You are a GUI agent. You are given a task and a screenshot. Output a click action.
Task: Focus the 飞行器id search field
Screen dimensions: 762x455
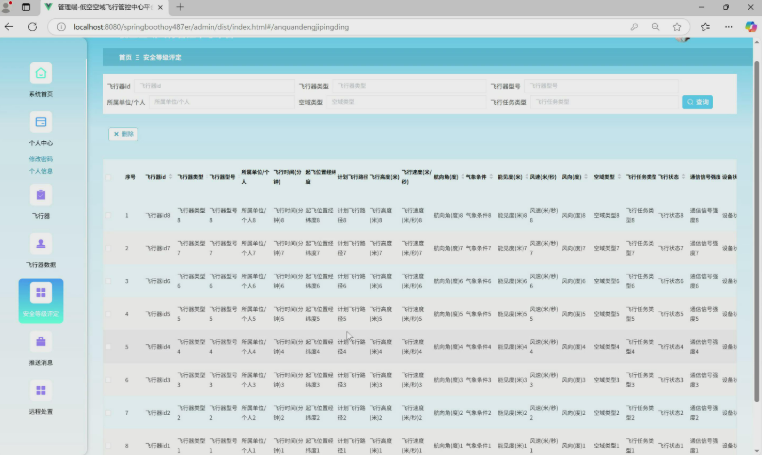pos(214,86)
